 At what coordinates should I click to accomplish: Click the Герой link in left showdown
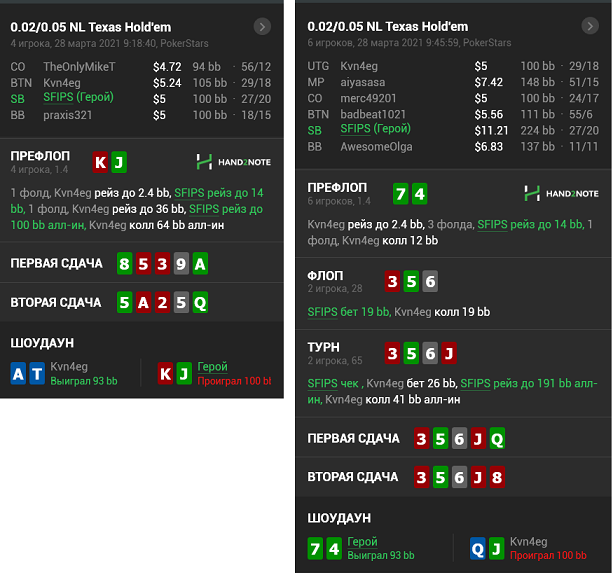tap(212, 367)
